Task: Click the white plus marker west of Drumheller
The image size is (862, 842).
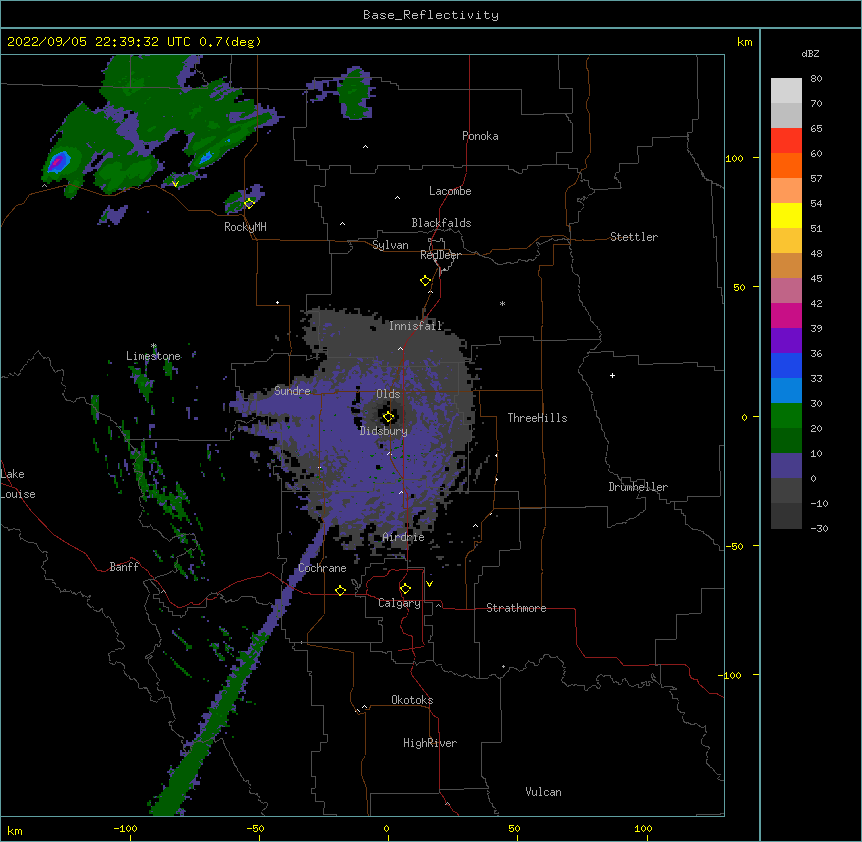Action: [x=612, y=375]
